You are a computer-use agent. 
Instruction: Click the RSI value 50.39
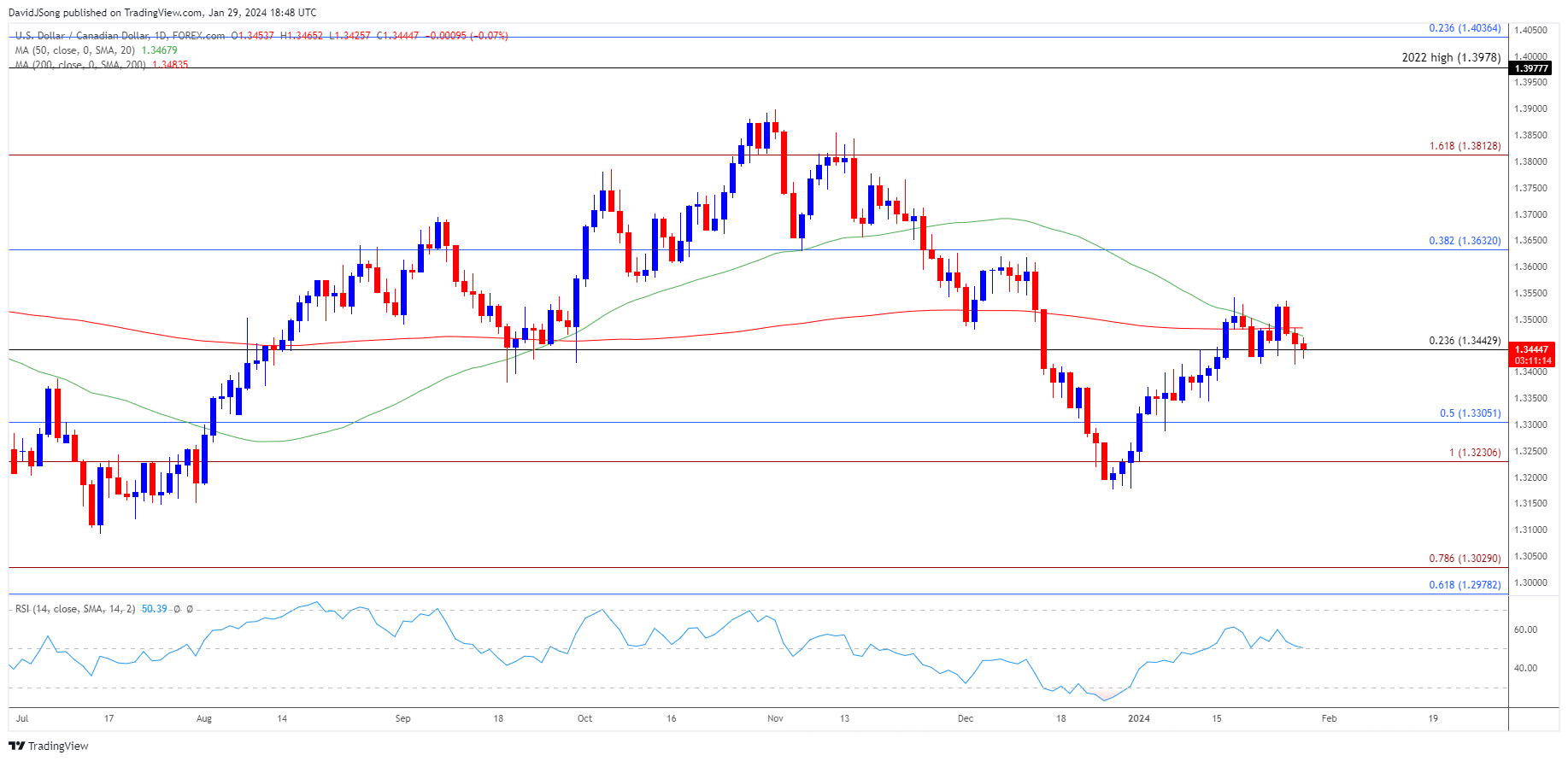(155, 609)
